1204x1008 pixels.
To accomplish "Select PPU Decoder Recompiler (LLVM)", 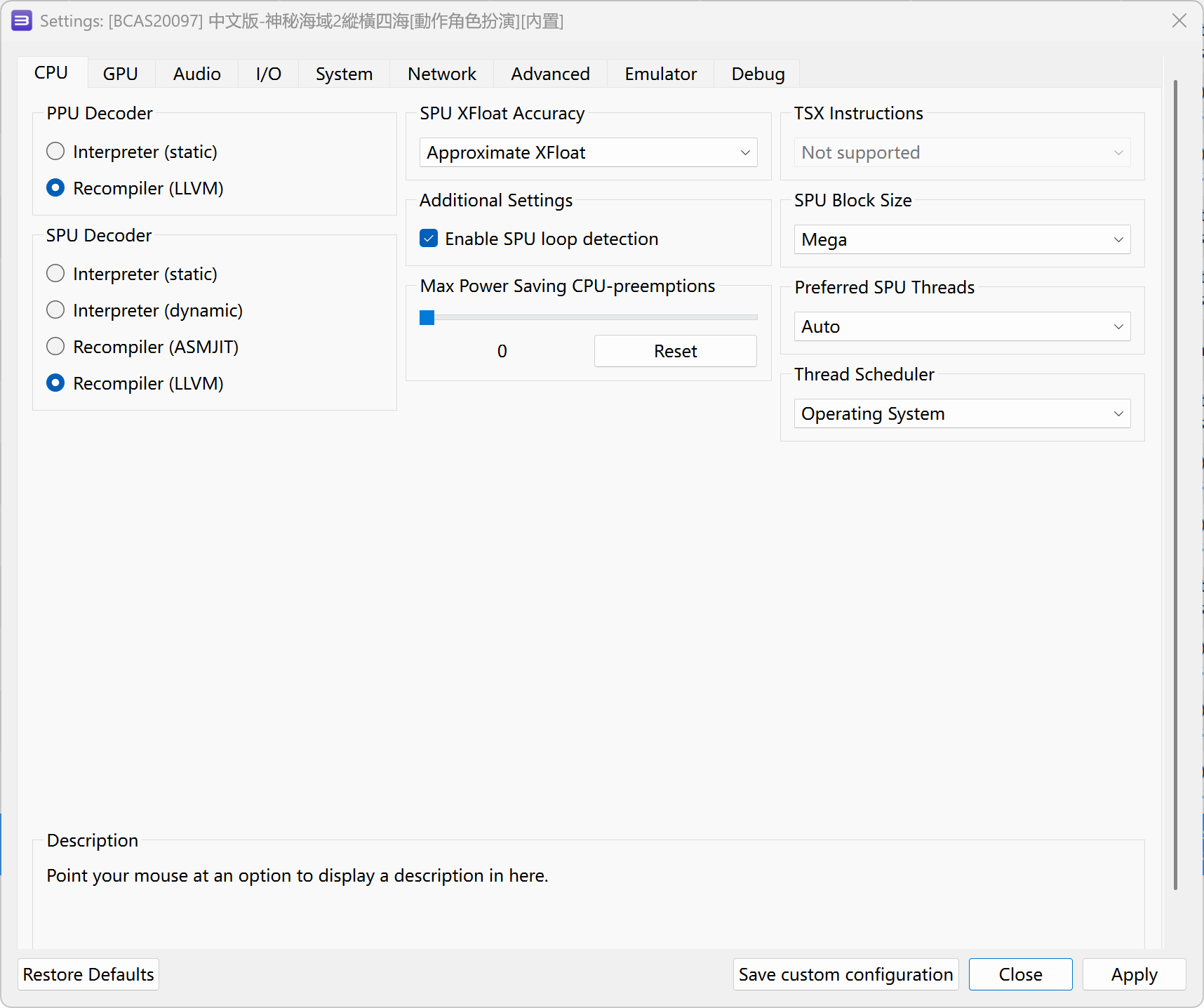I will coord(135,188).
